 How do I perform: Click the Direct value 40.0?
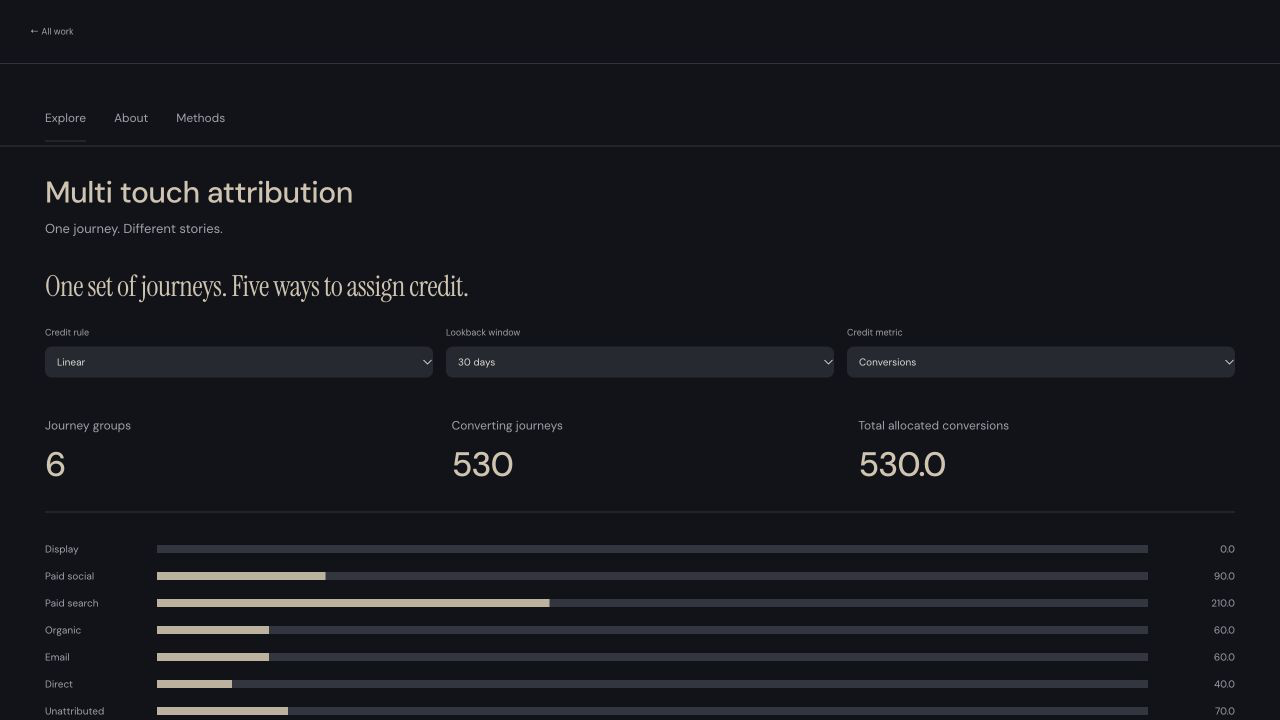coord(1224,684)
